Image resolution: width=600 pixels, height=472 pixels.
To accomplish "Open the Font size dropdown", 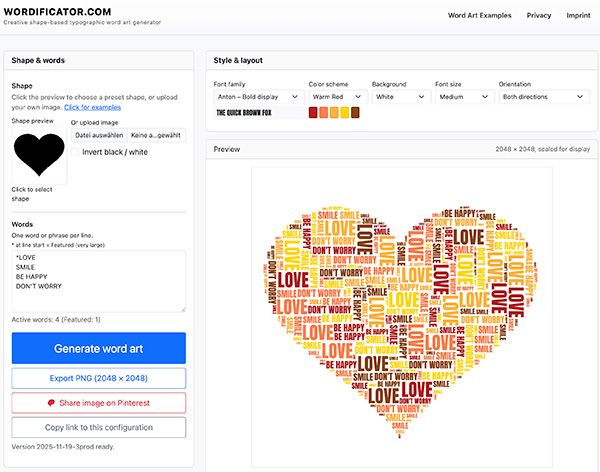I will 465,97.
